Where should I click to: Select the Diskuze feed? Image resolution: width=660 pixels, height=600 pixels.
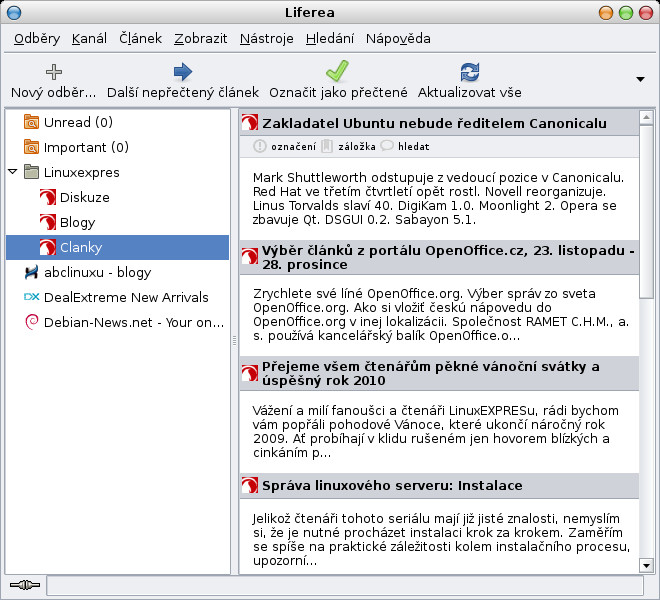click(x=117, y=197)
